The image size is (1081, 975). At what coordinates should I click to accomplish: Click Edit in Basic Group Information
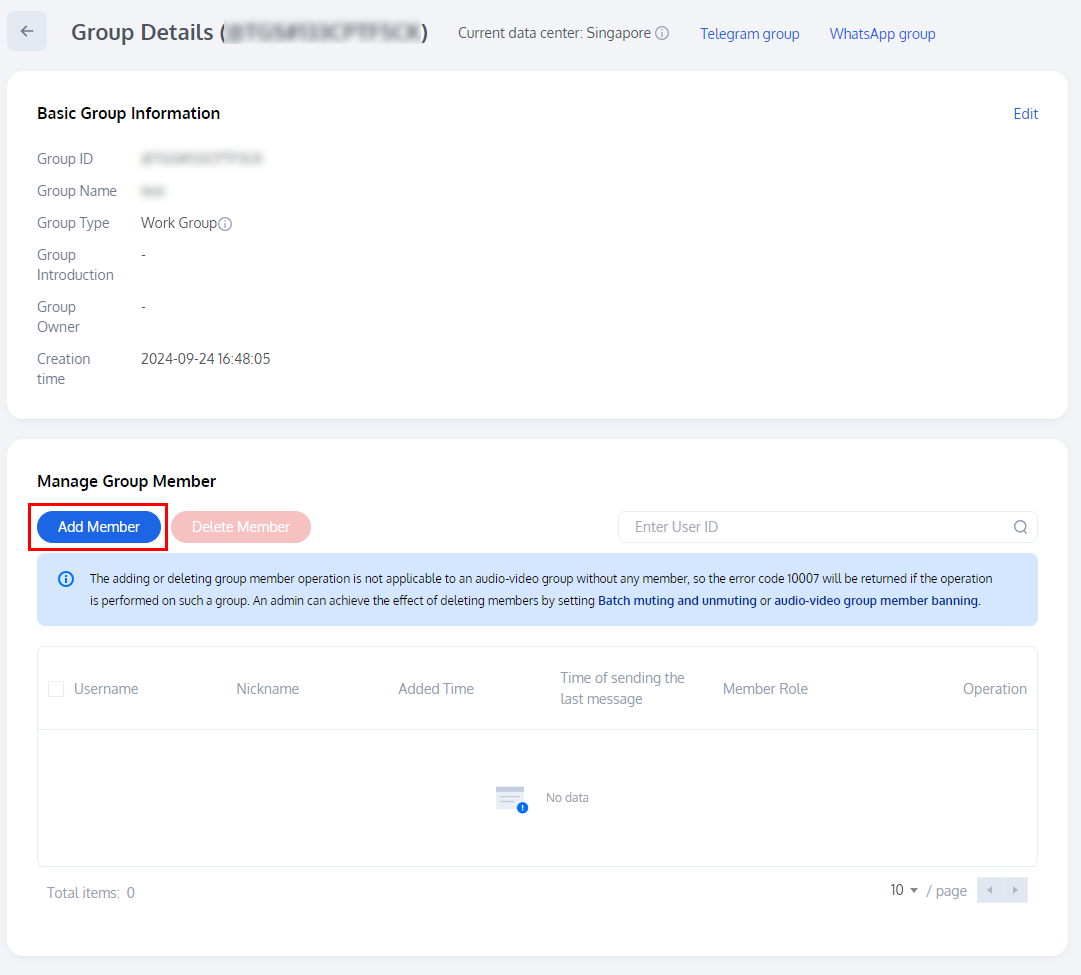pyautogui.click(x=1025, y=114)
